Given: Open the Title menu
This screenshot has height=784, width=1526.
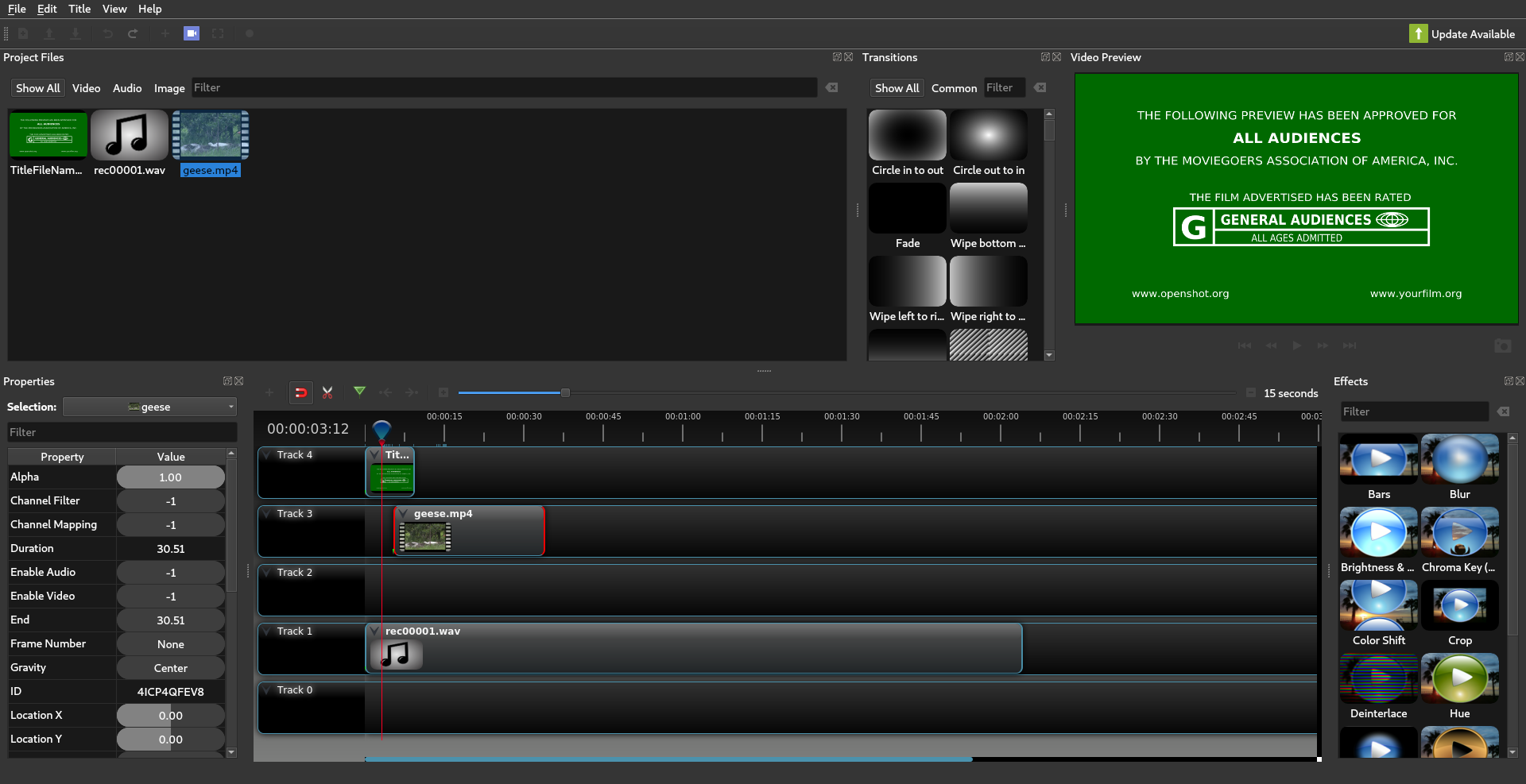Looking at the screenshot, I should pos(79,9).
